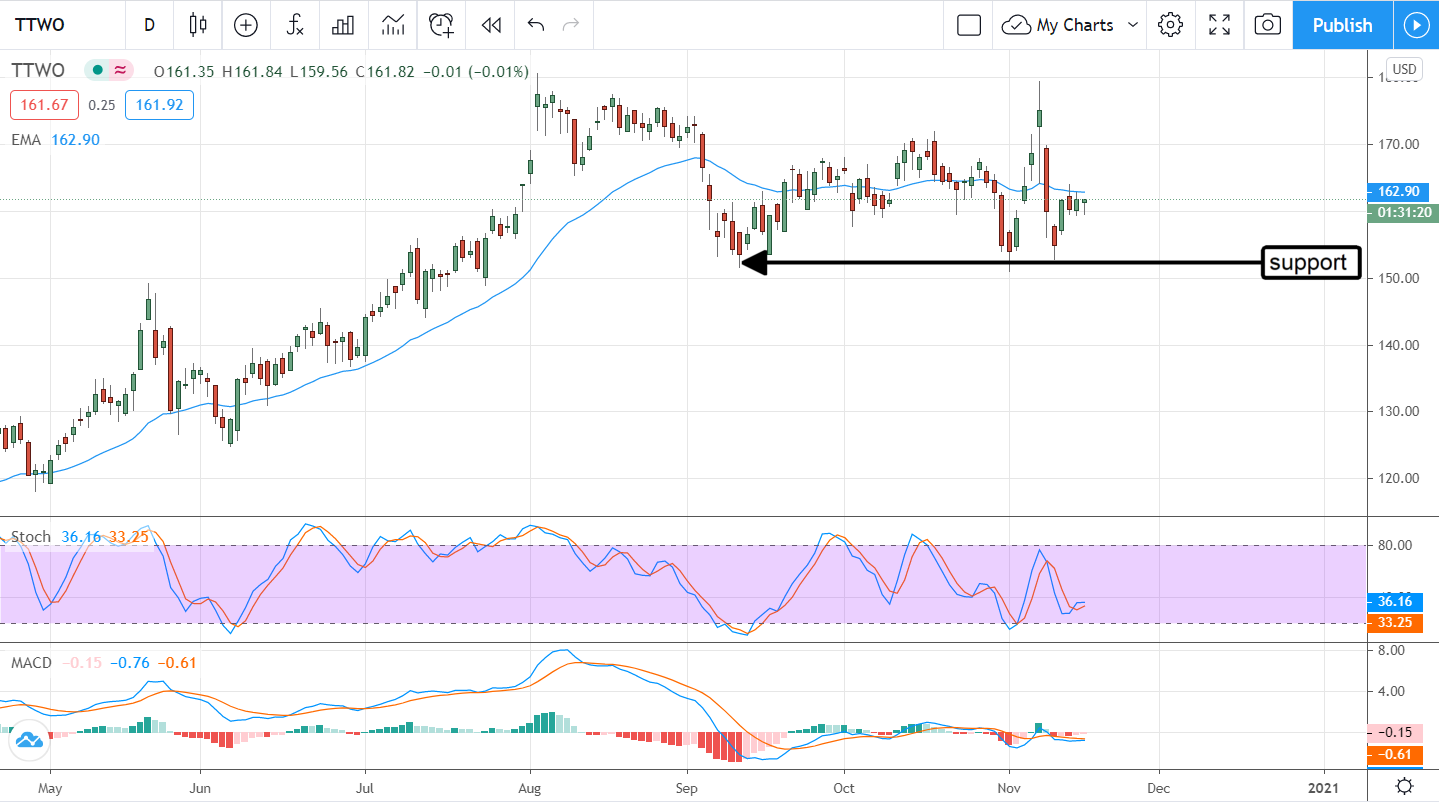Viewport: 1439px width, 804px height.
Task: Open the indicator templates icon
Action: pyautogui.click(x=393, y=25)
